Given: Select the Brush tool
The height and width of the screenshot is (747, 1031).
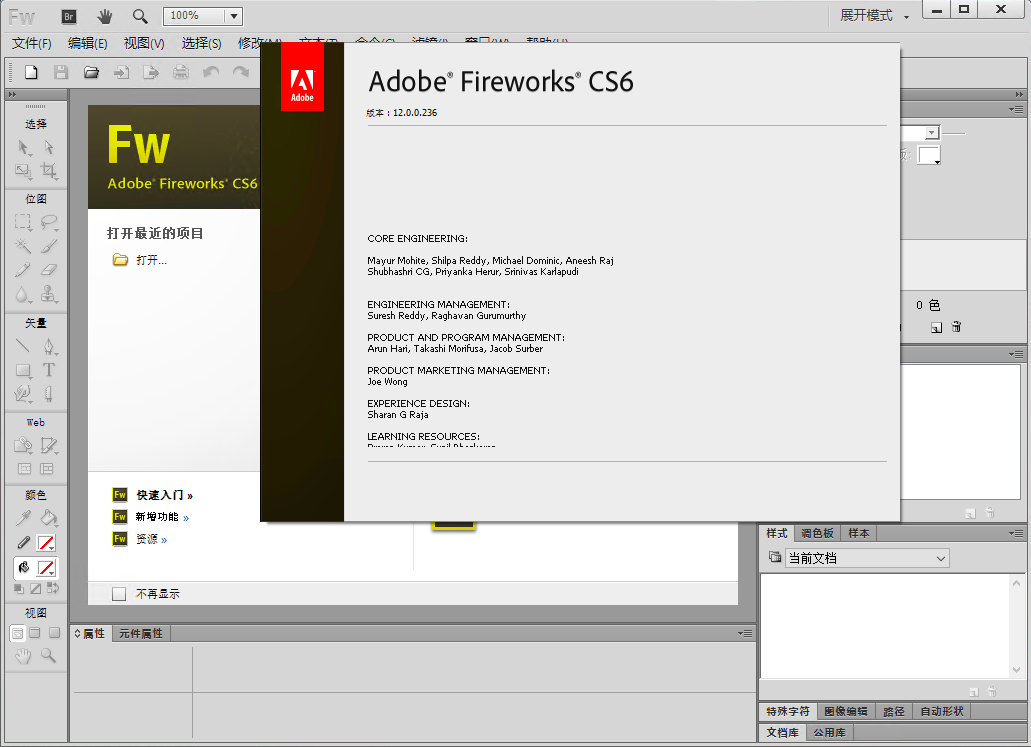Looking at the screenshot, I should coord(49,246).
